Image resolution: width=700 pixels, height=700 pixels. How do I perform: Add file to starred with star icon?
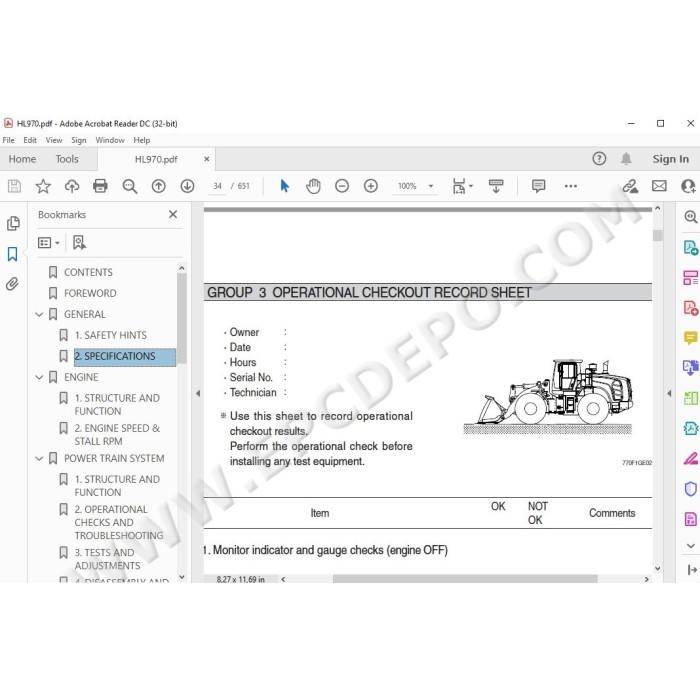[x=43, y=186]
